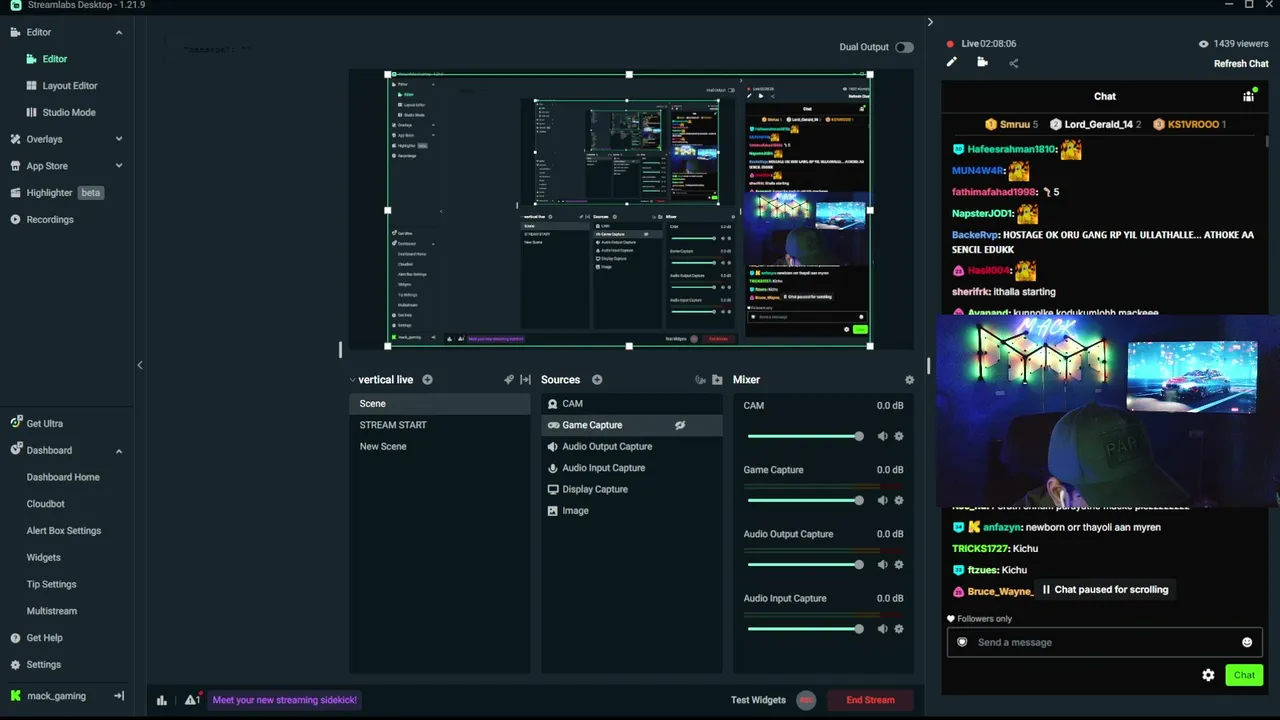Image resolution: width=1280 pixels, height=720 pixels.
Task: Toggle the Dual Output switch
Action: (x=904, y=47)
